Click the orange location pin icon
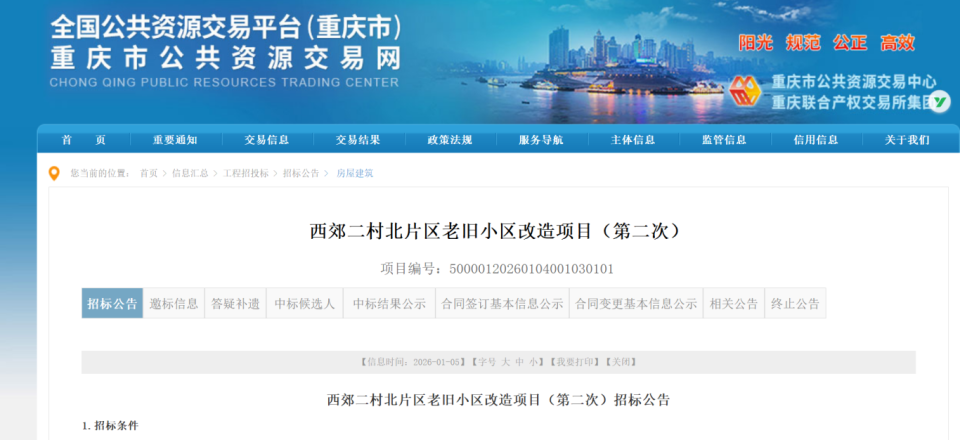 pyautogui.click(x=54, y=174)
